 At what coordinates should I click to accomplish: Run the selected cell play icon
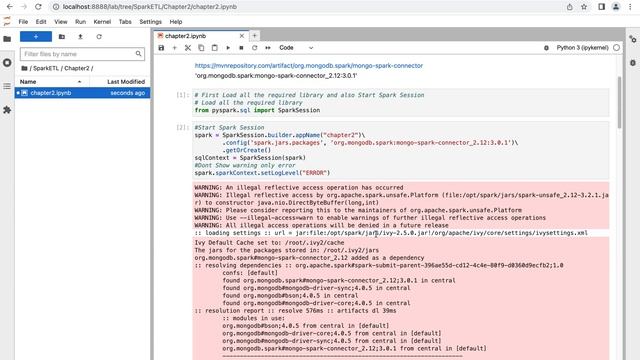click(228, 48)
